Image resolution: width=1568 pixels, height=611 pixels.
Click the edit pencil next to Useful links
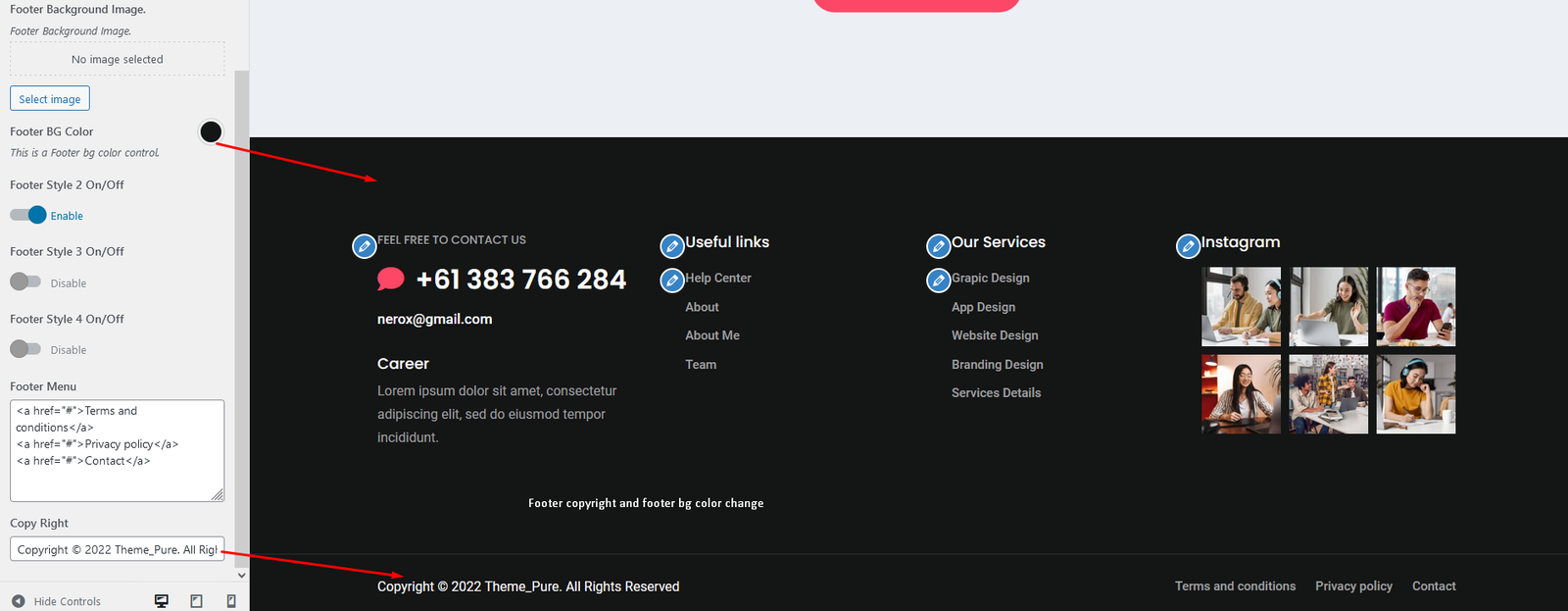point(672,246)
